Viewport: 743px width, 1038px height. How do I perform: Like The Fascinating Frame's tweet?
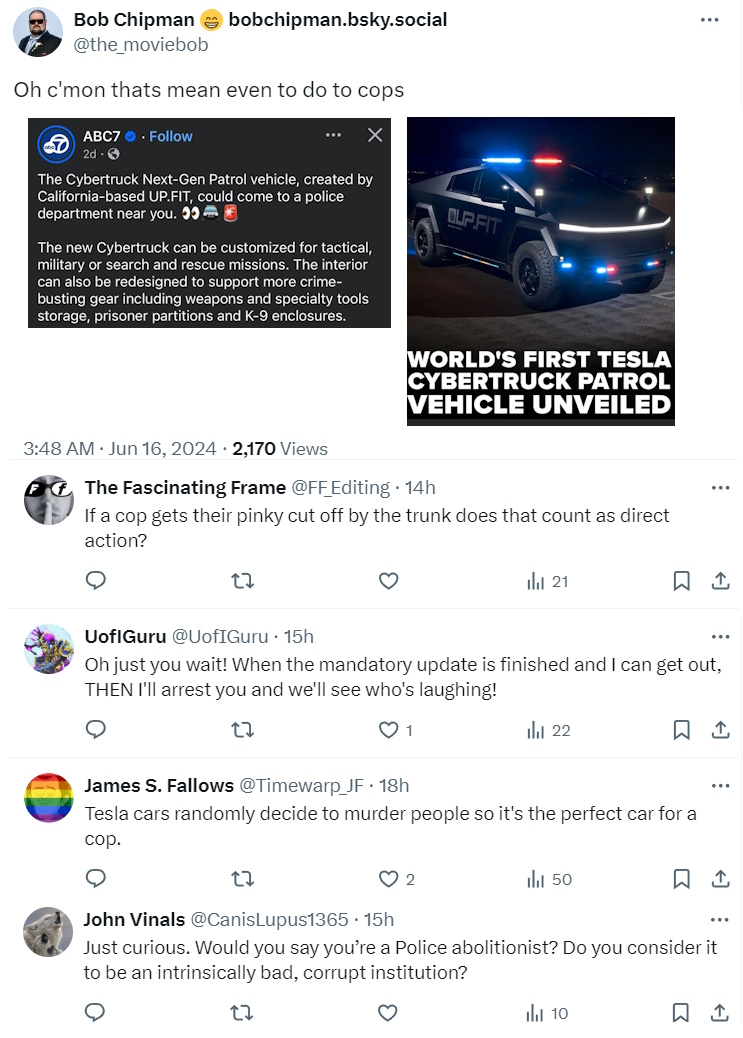(x=388, y=581)
